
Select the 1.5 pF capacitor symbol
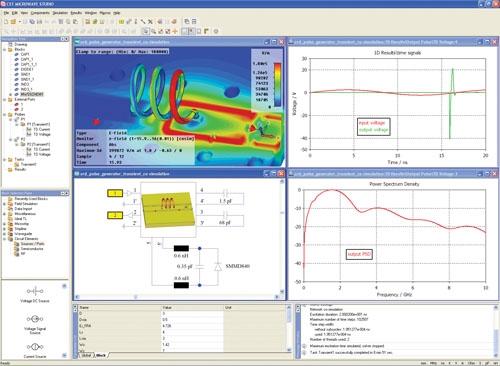(225, 193)
